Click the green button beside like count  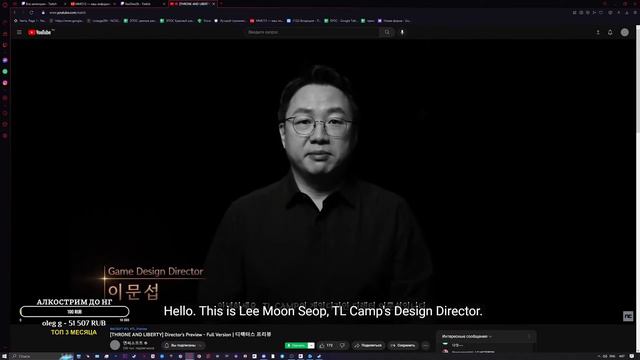click(x=296, y=346)
